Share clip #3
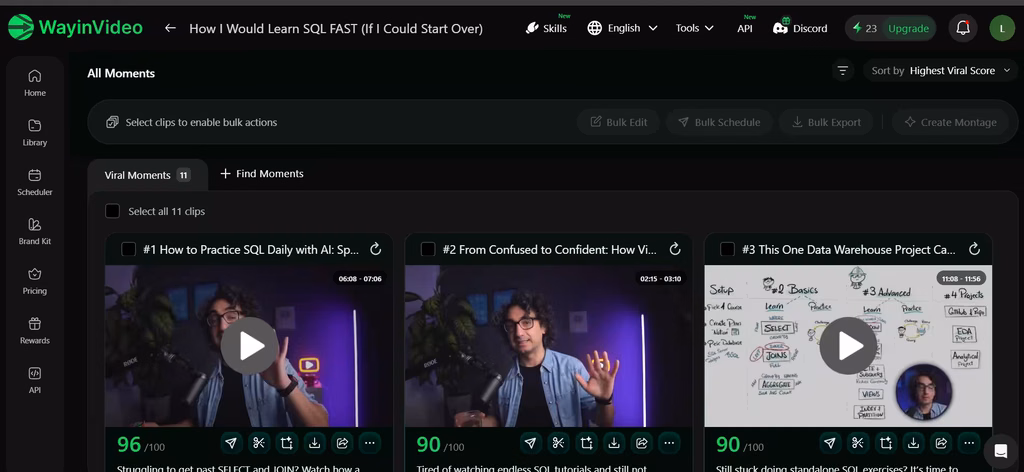 [941, 443]
